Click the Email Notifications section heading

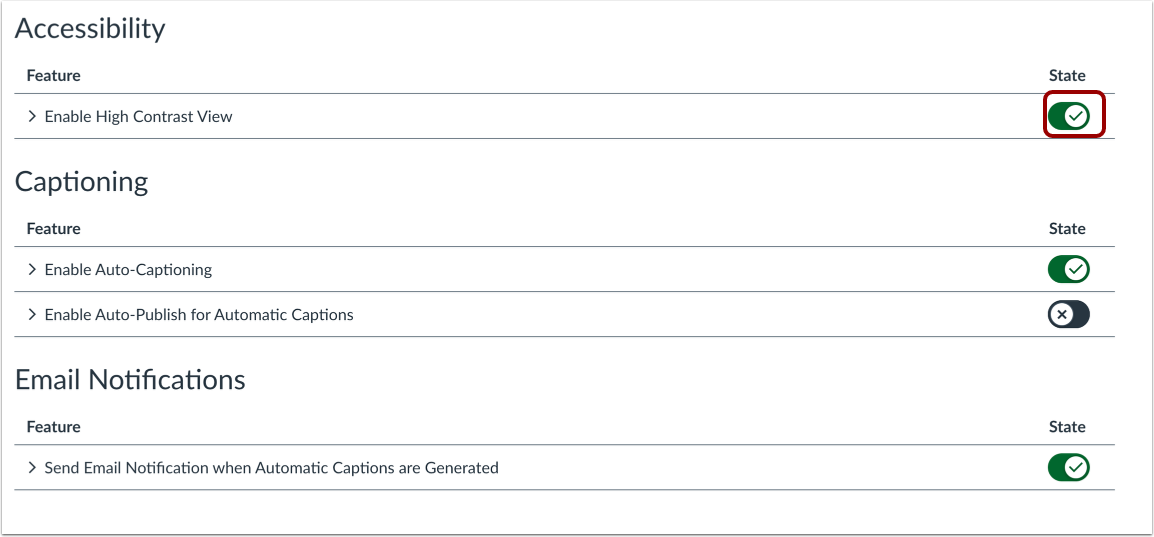(x=130, y=380)
